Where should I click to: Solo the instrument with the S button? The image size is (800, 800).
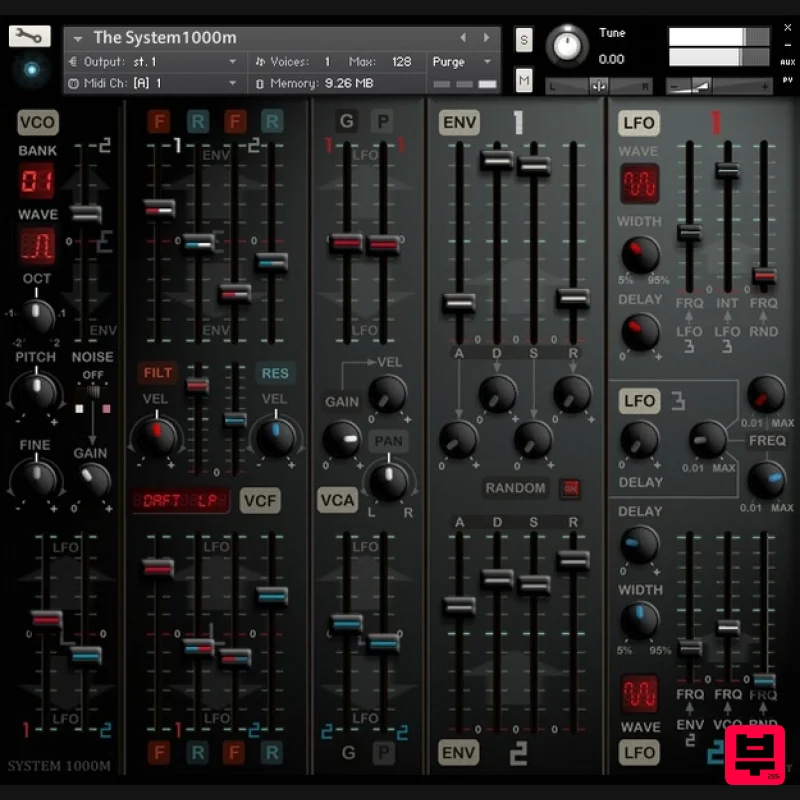(524, 40)
